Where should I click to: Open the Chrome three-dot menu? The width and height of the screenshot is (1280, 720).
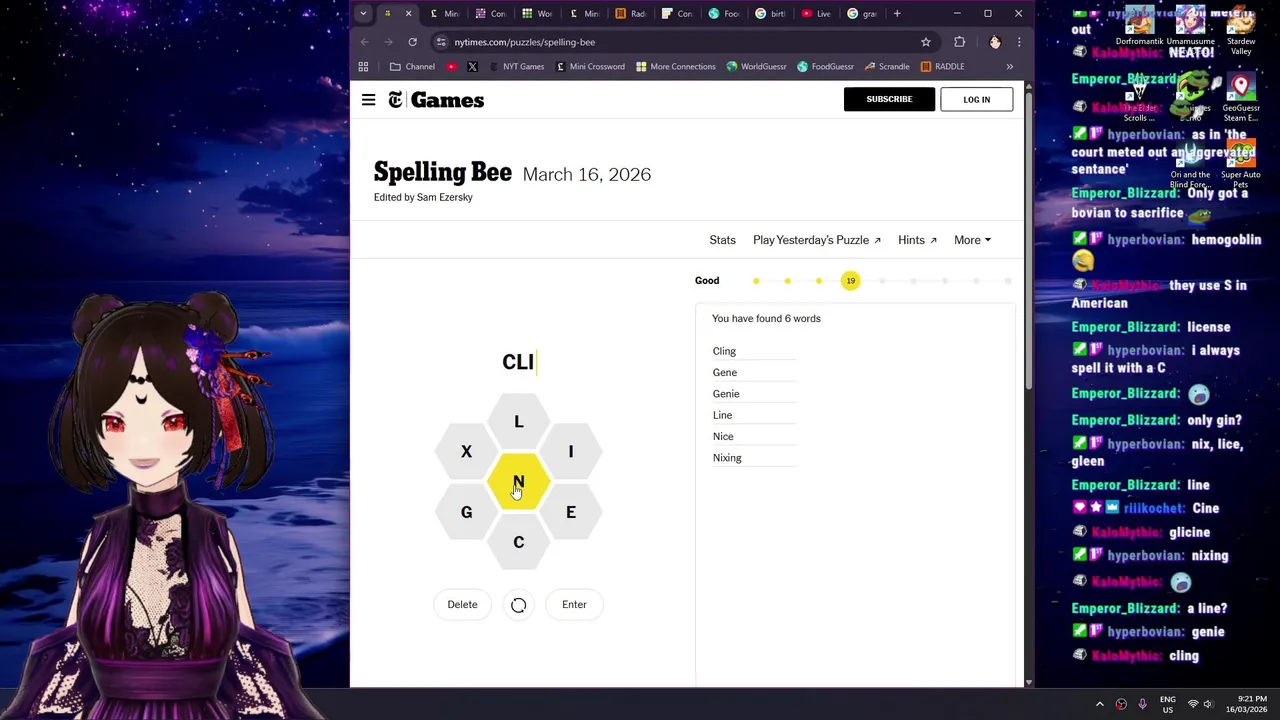click(x=1019, y=42)
